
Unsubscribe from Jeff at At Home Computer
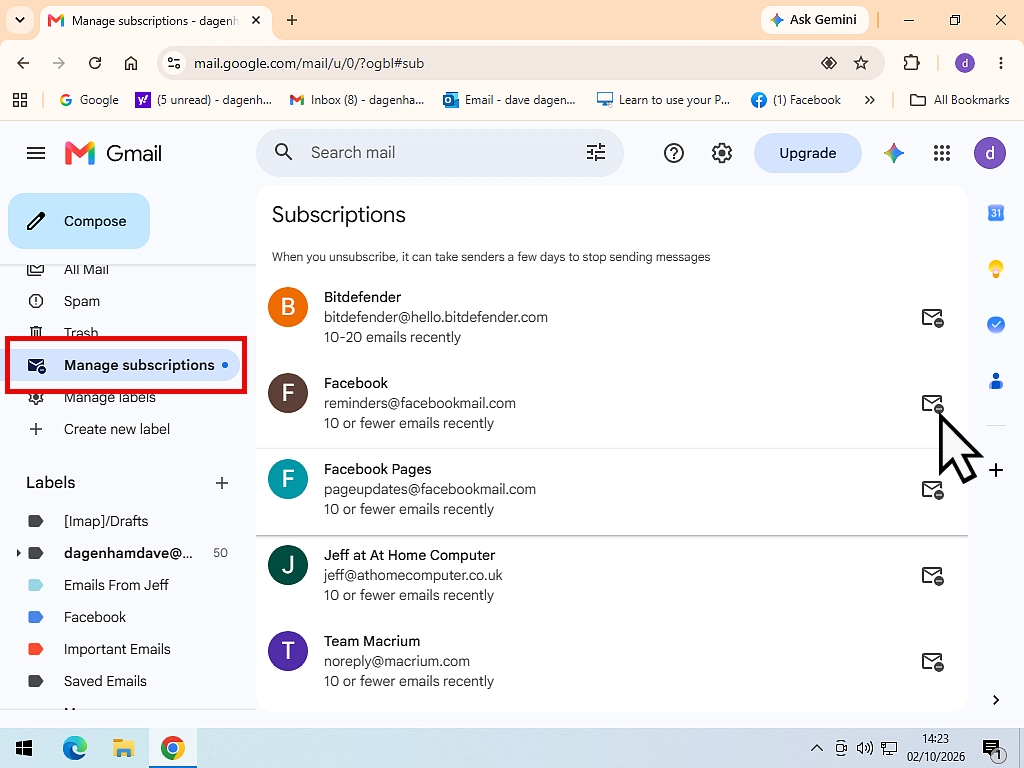(932, 576)
